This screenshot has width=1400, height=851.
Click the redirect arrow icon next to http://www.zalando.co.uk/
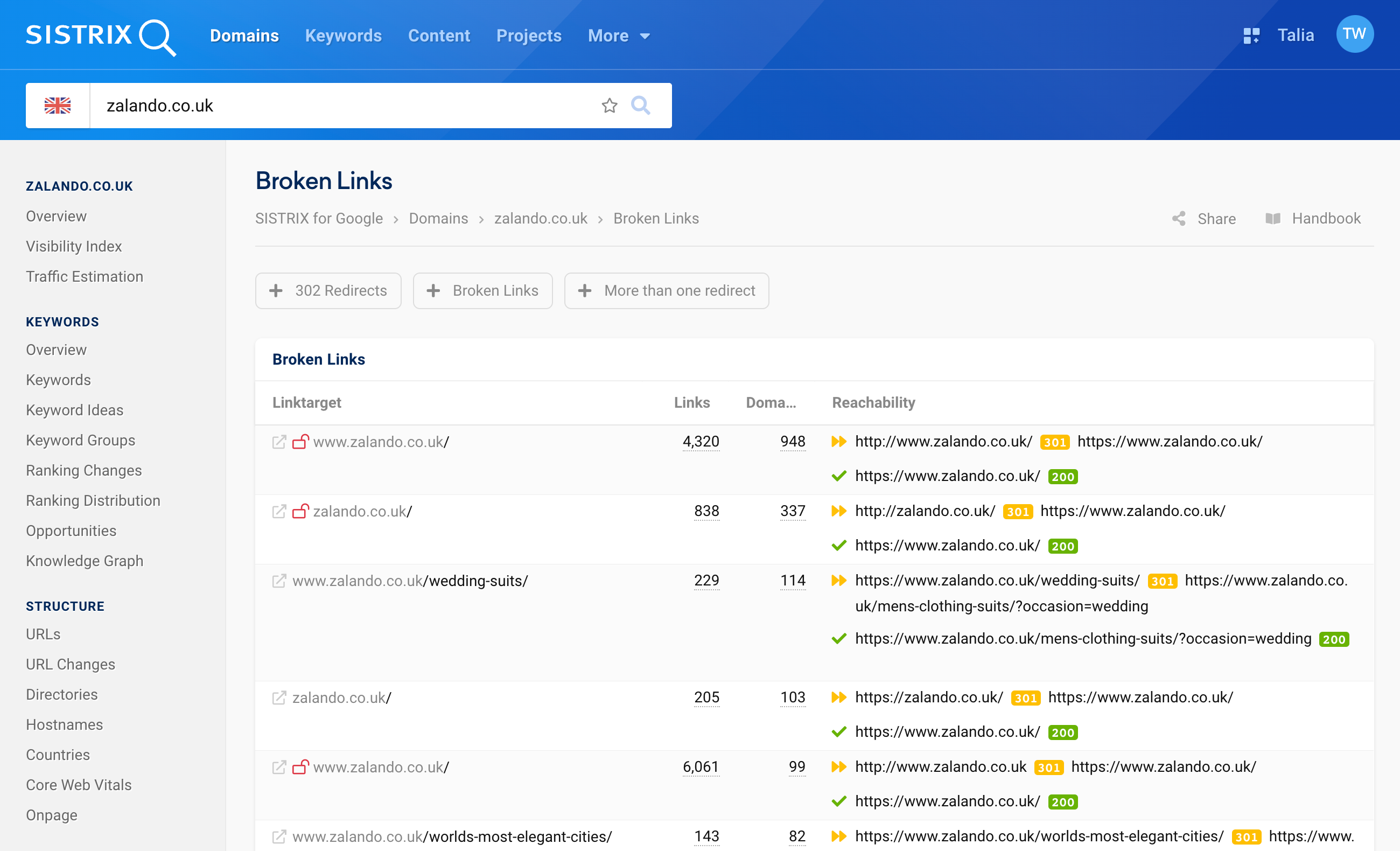click(x=839, y=440)
